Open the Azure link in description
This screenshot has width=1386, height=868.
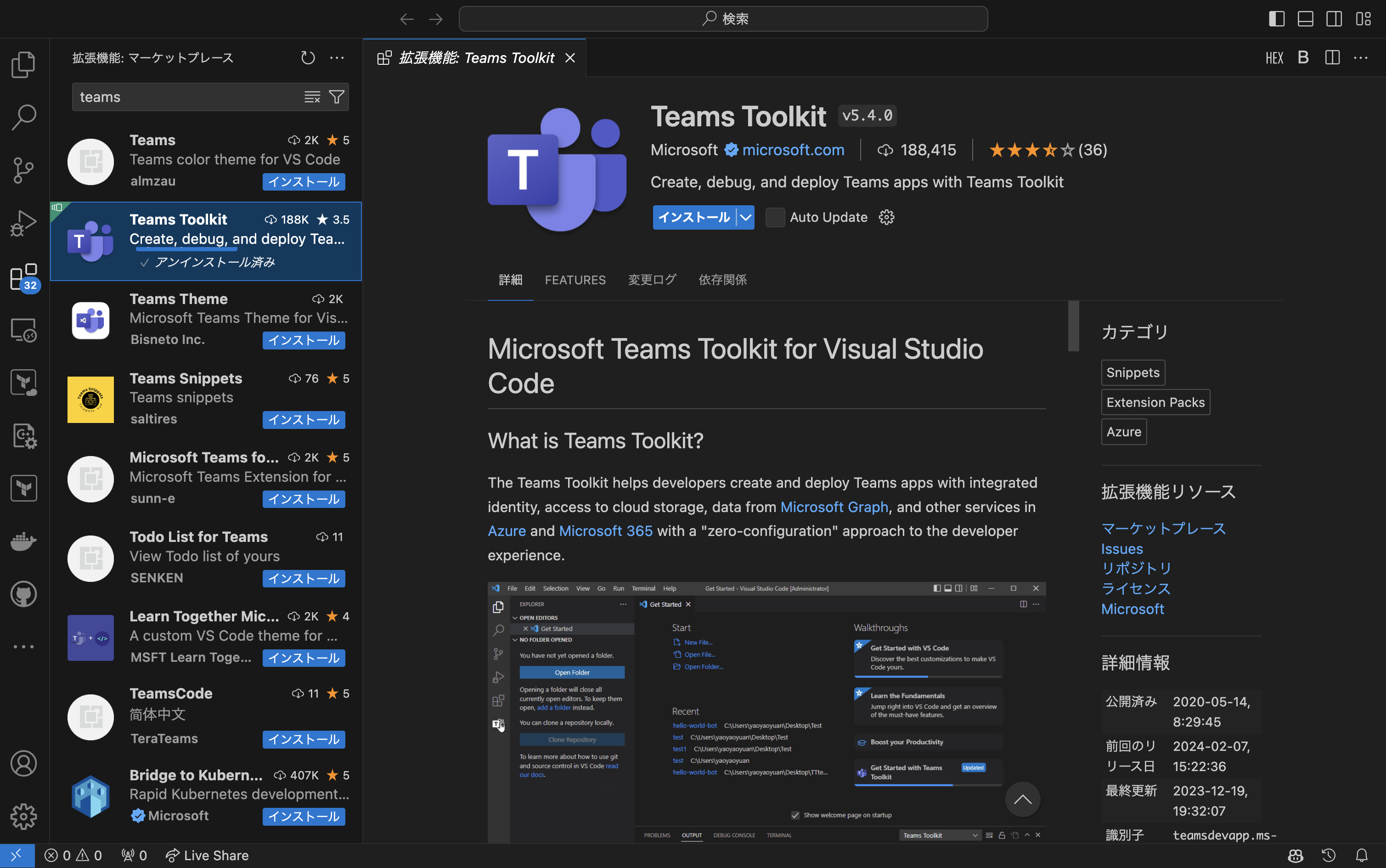pyautogui.click(x=507, y=531)
